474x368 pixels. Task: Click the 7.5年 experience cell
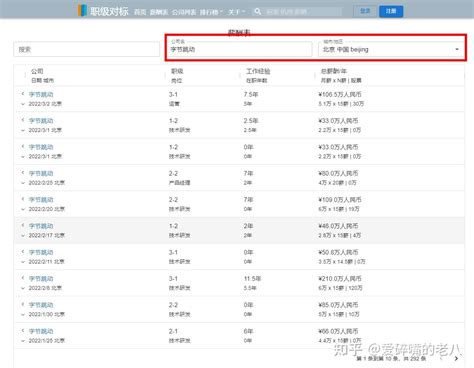click(x=251, y=94)
